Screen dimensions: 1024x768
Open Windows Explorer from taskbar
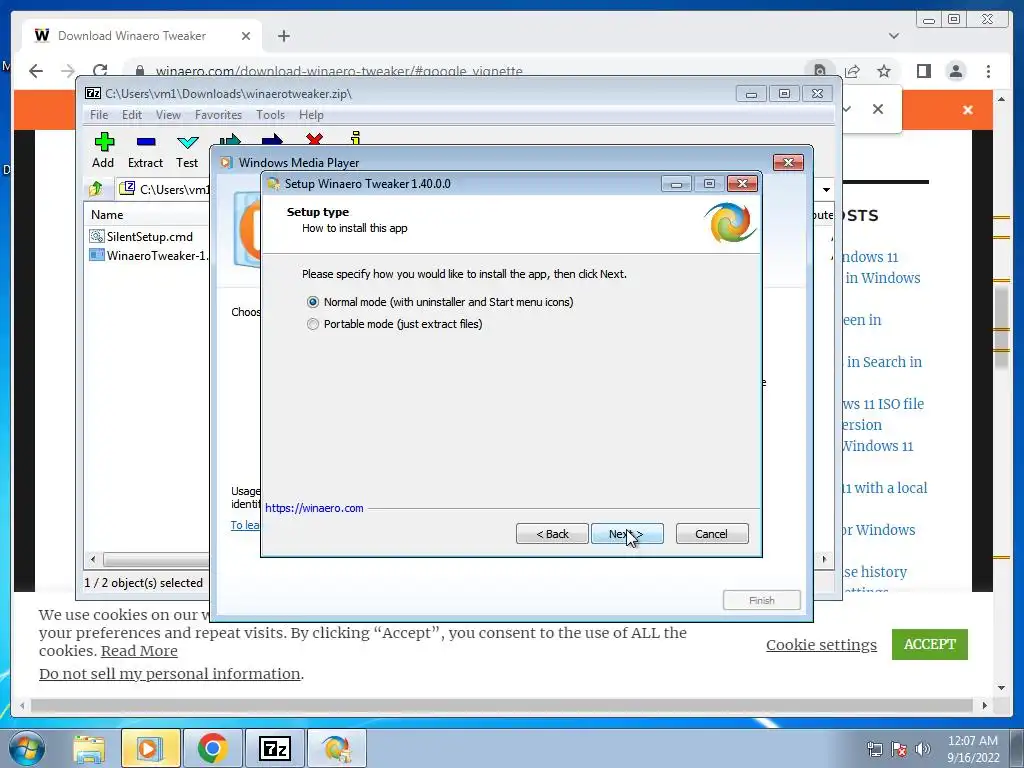coord(89,748)
